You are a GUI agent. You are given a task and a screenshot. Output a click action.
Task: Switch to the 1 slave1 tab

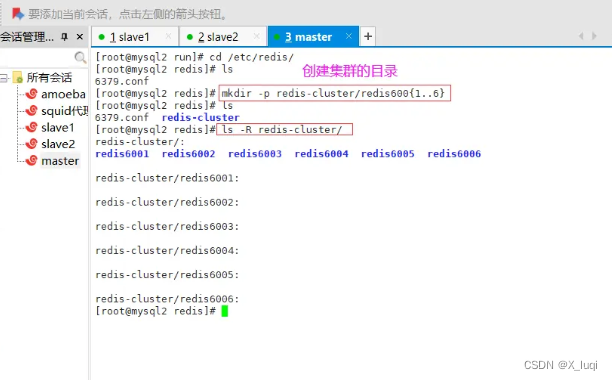pos(135,37)
